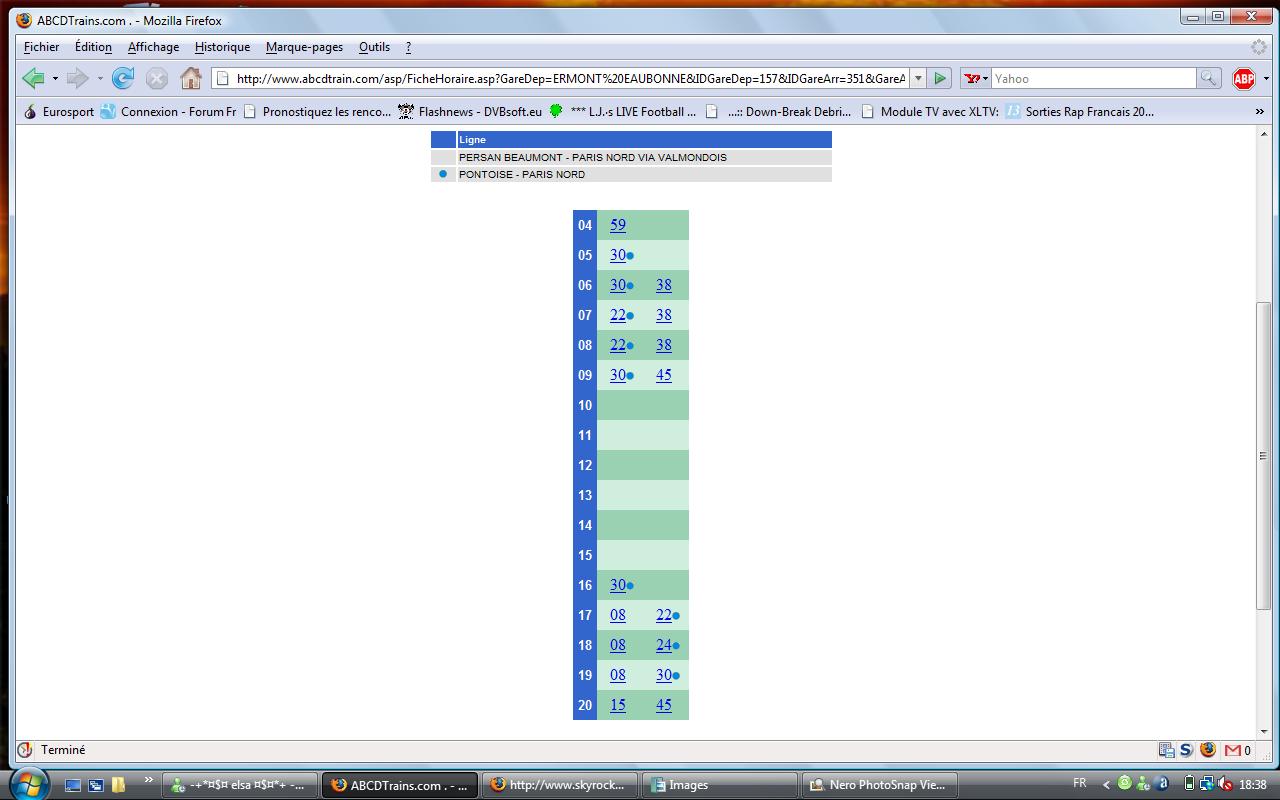Go to the home page icon

[190, 78]
